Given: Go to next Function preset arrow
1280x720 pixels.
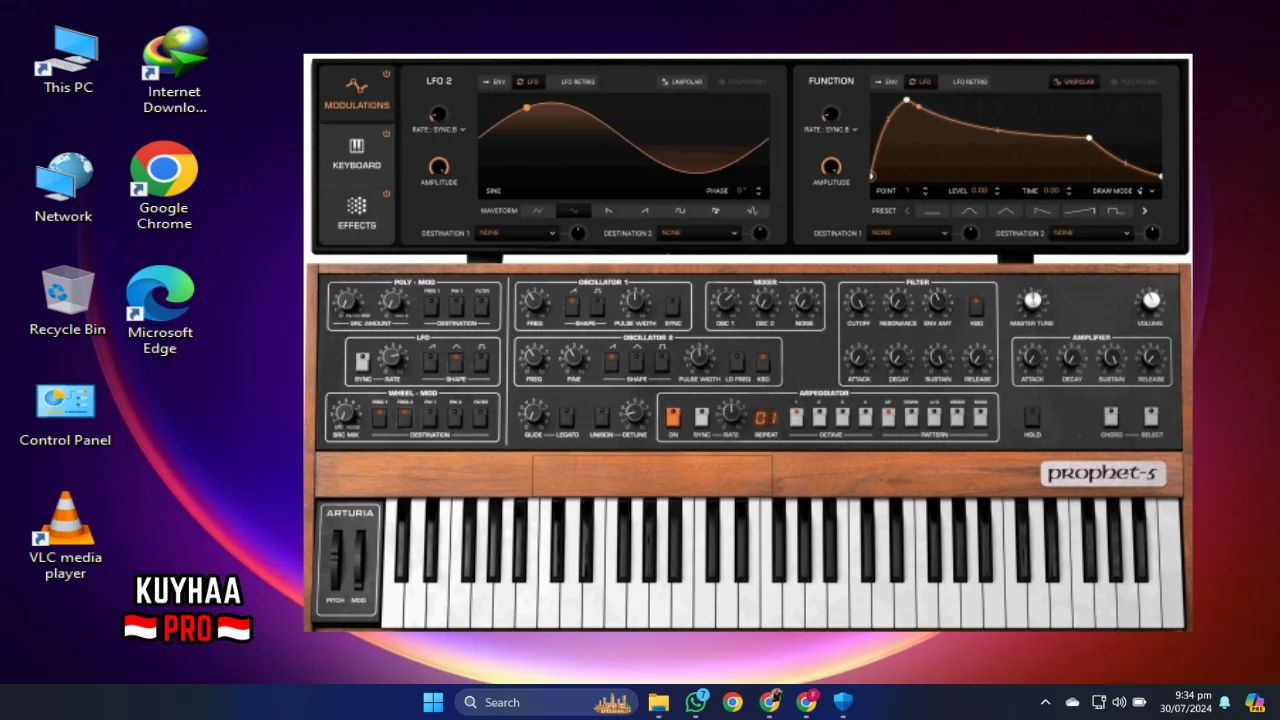Looking at the screenshot, I should pos(1144,211).
